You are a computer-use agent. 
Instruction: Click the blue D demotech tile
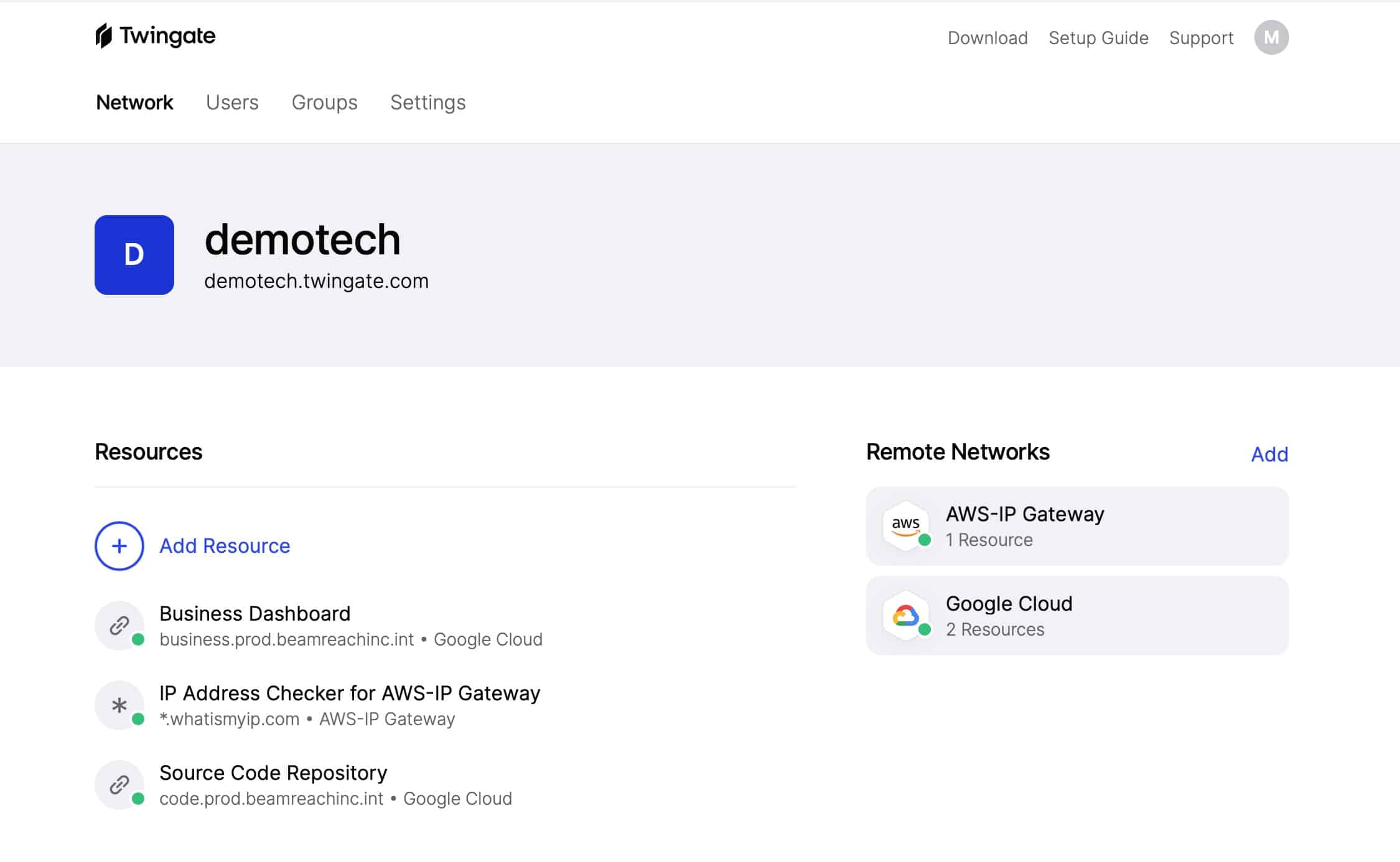(x=134, y=255)
